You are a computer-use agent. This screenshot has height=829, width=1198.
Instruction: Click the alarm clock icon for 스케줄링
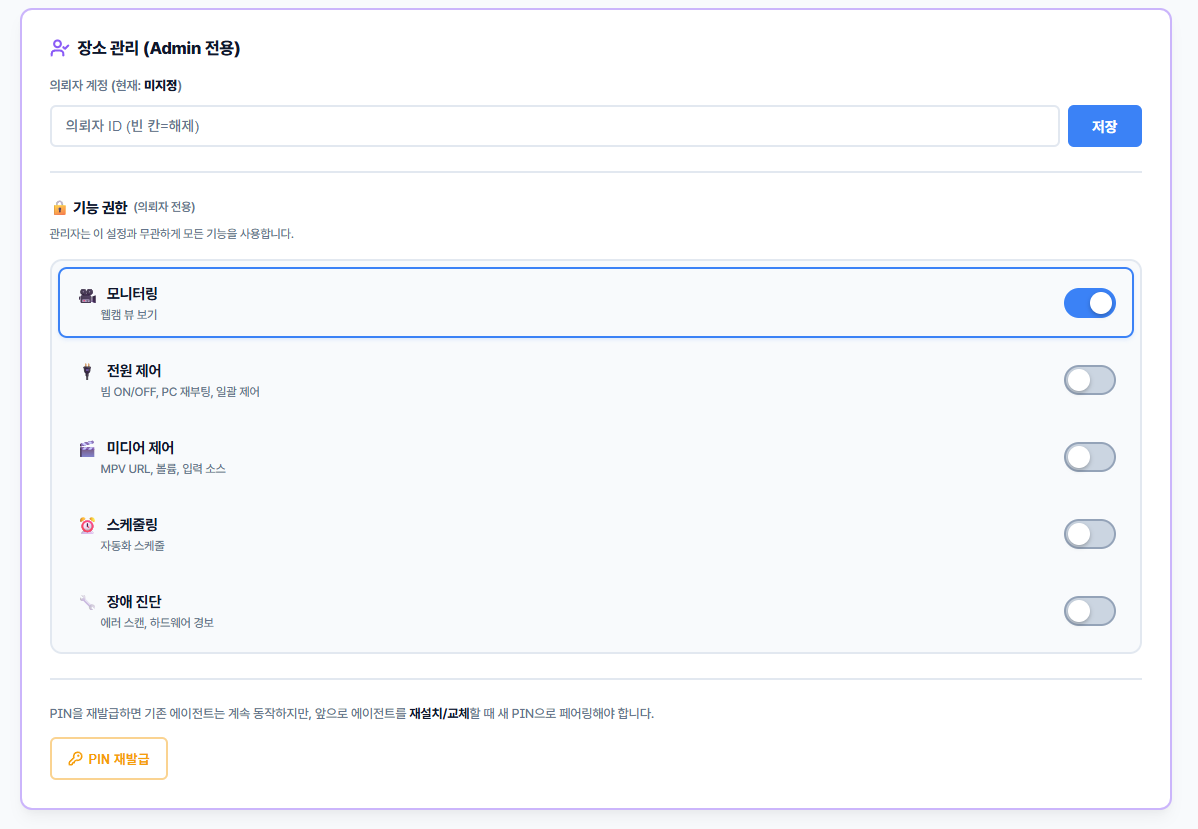(x=87, y=525)
